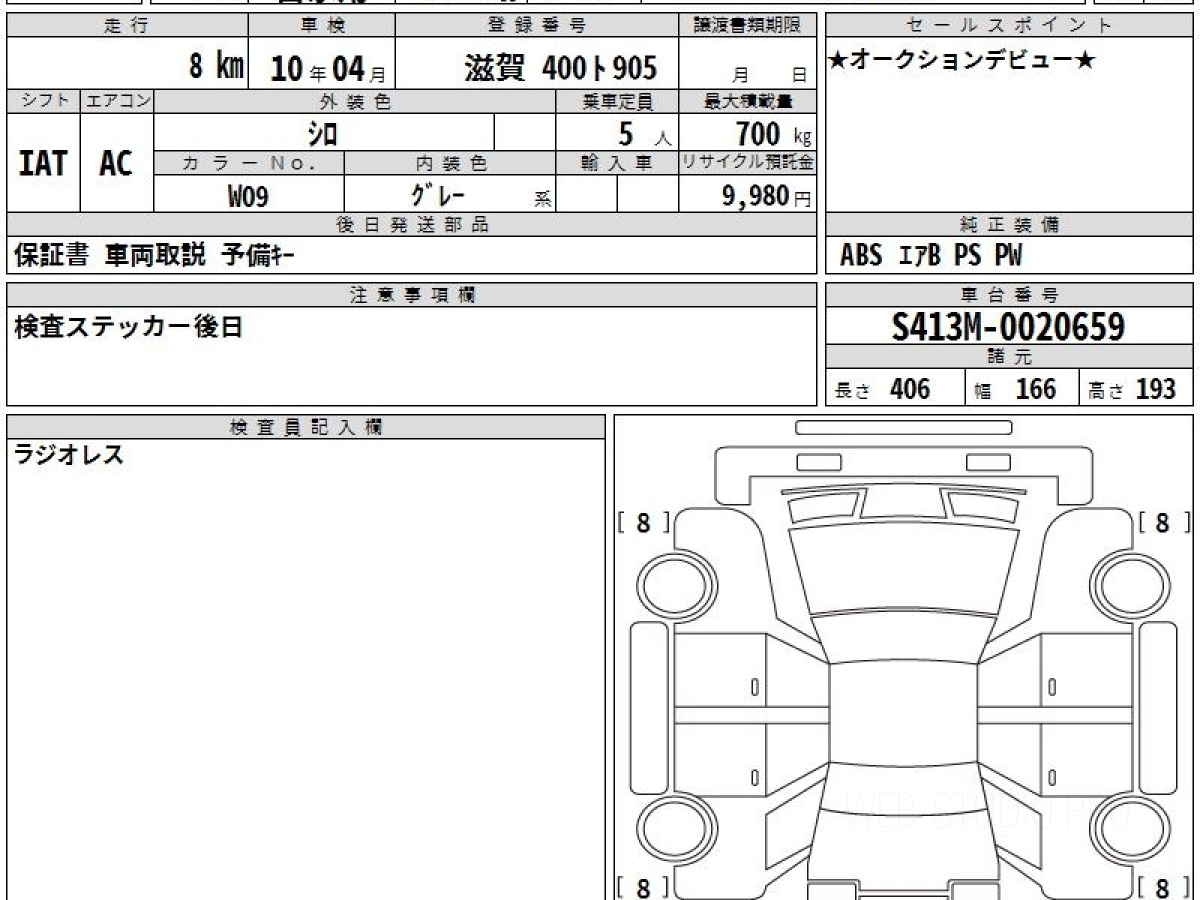Click the note 検査ステッカー後日
The image size is (1200, 900).
129,326
